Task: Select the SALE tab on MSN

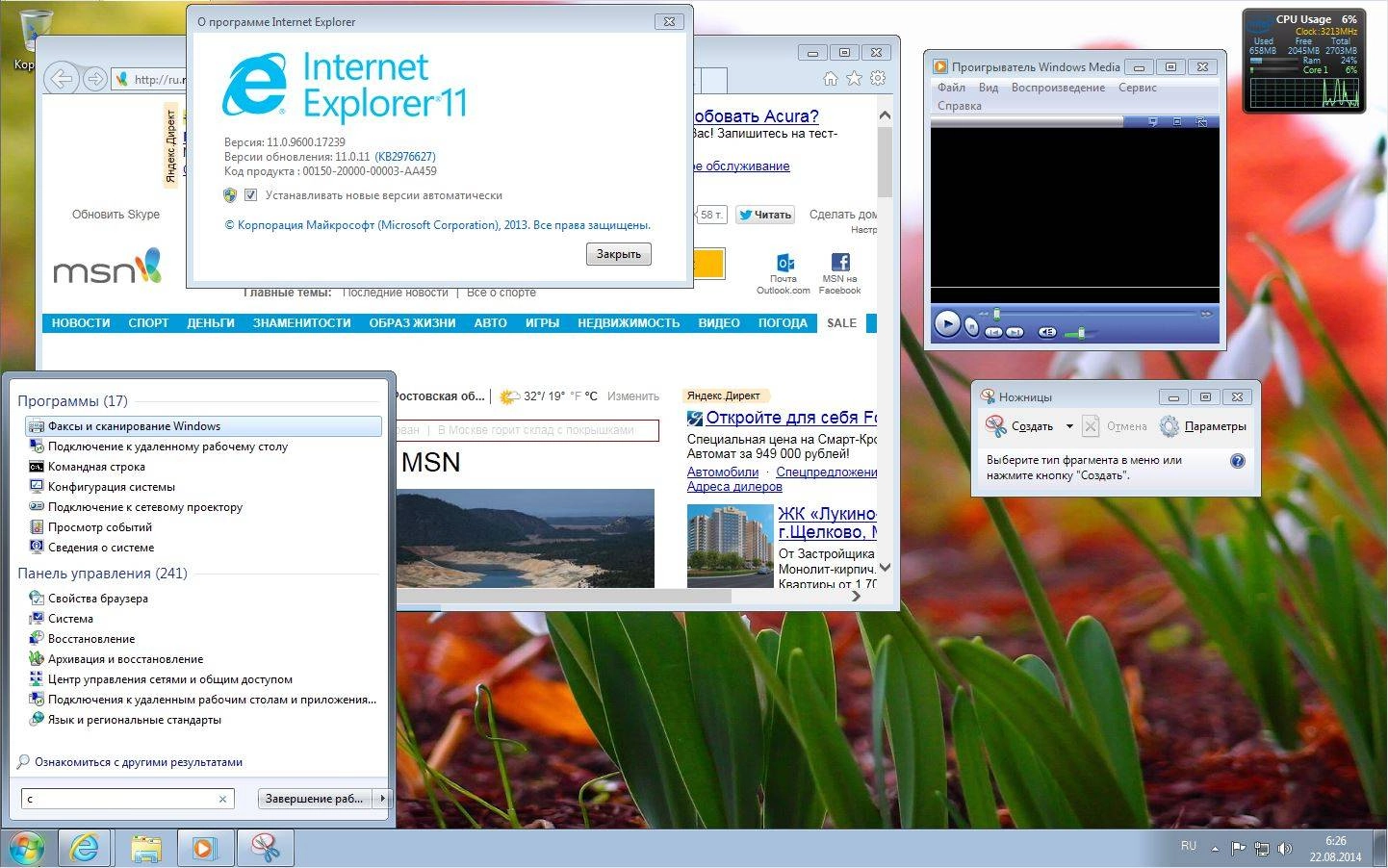Action: [x=841, y=323]
